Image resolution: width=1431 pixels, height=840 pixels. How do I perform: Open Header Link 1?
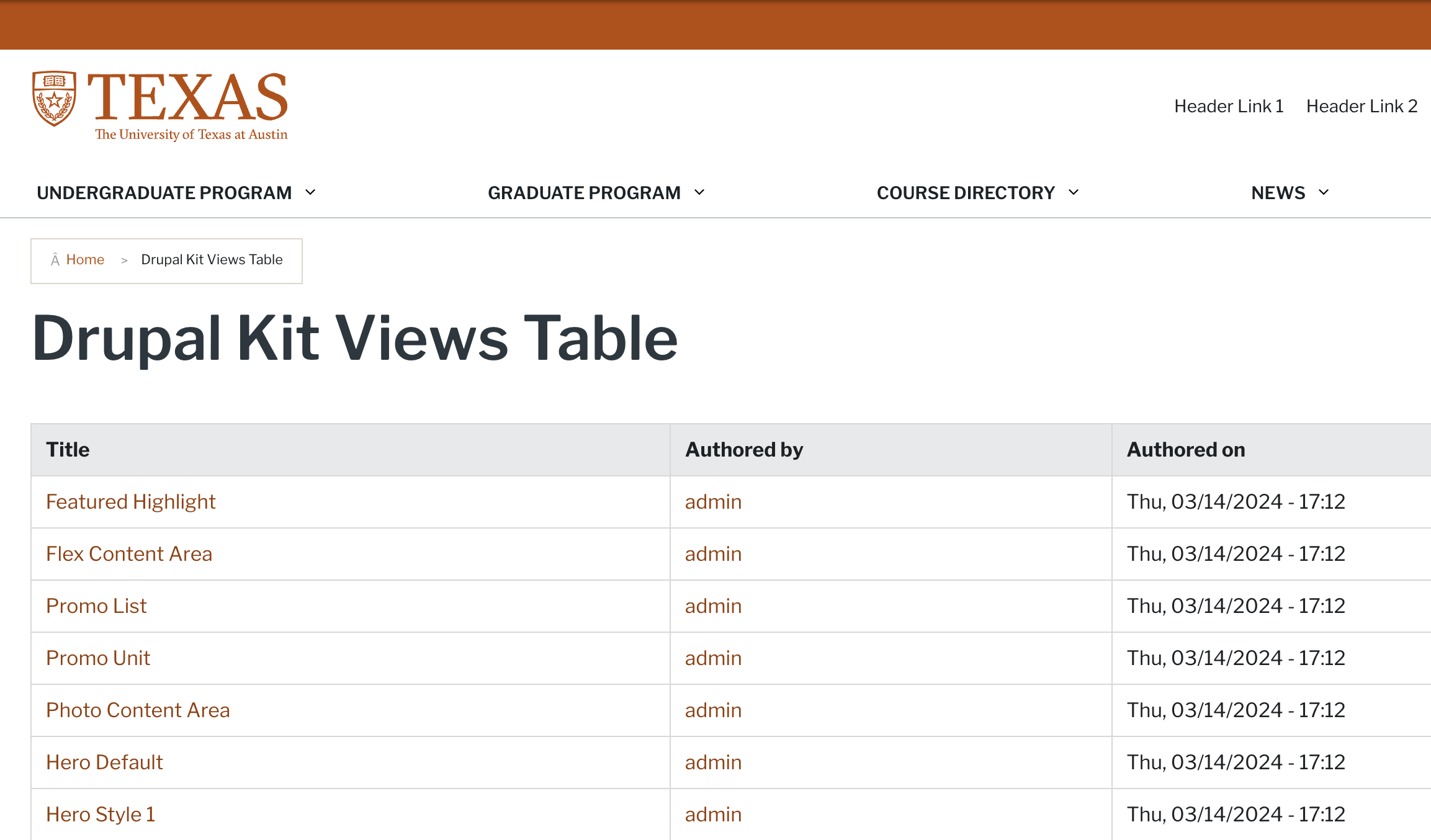[1228, 106]
